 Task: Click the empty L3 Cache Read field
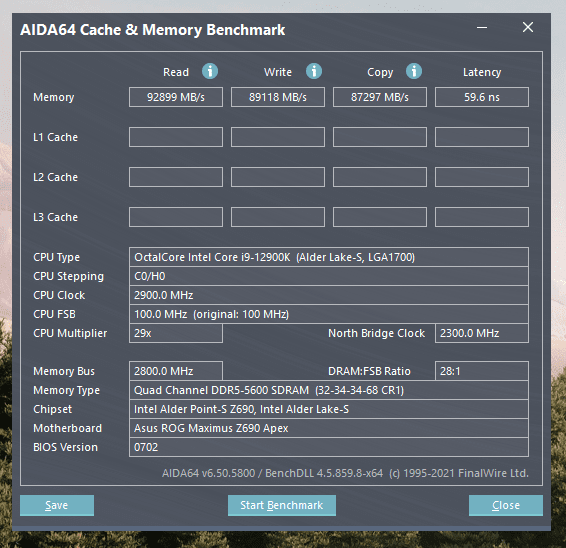176,217
